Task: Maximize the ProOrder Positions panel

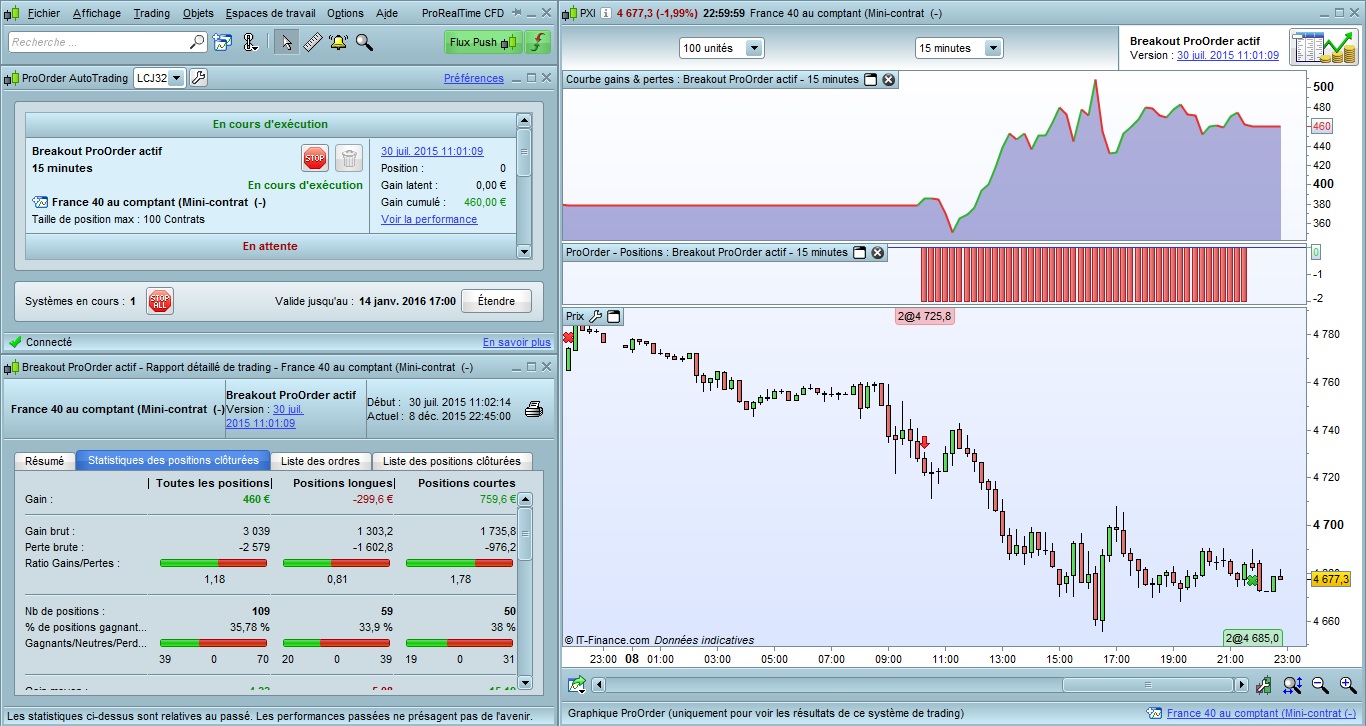Action: point(859,252)
